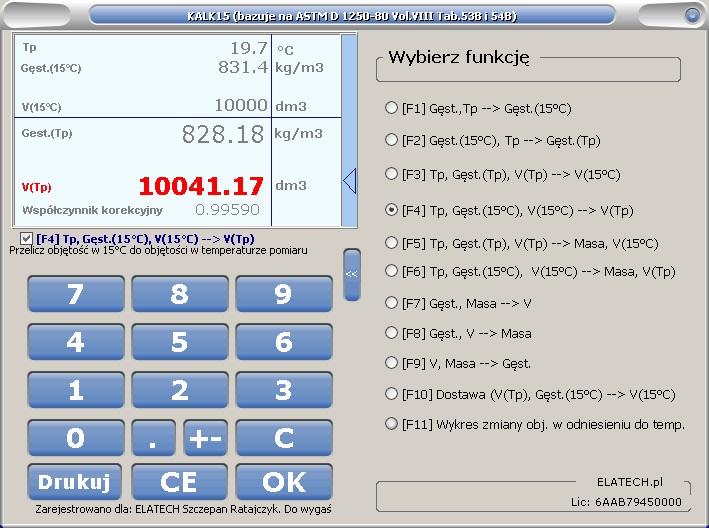Tap keypad digit 3
709x528 pixels.
coord(284,390)
